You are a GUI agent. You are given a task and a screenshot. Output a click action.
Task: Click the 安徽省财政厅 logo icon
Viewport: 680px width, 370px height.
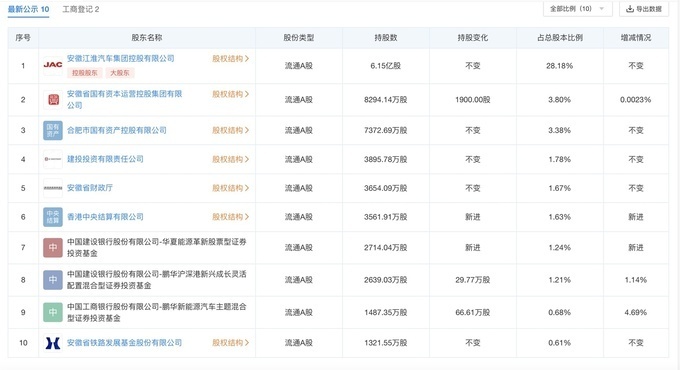(53, 188)
